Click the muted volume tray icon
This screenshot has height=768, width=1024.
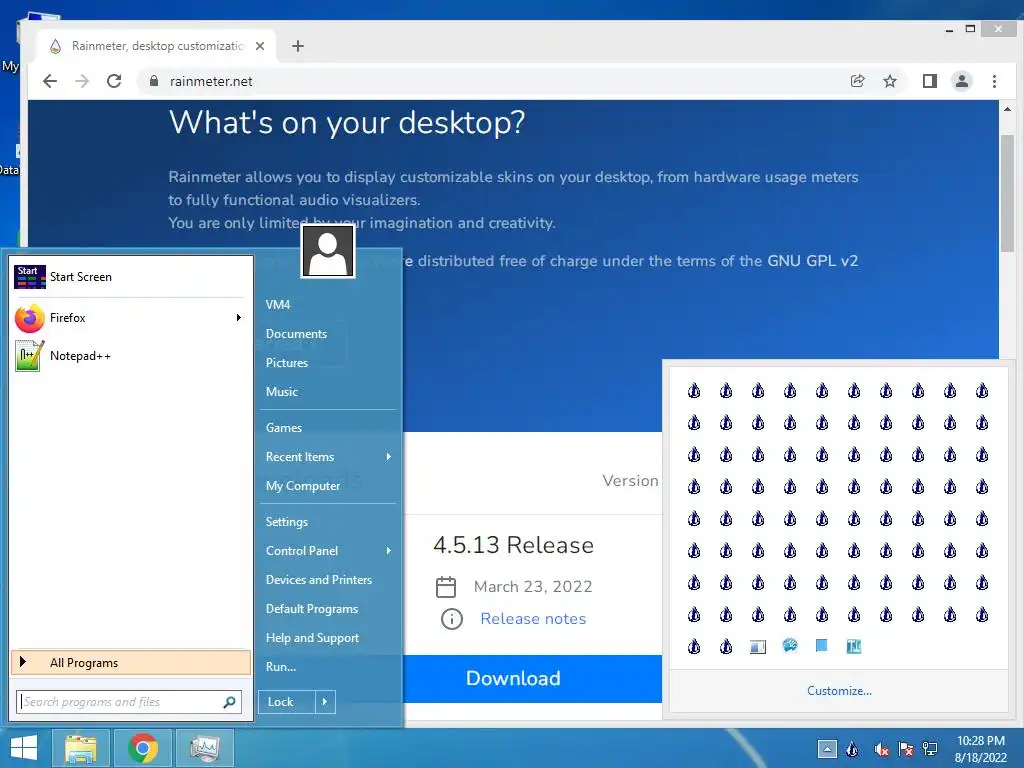[881, 750]
